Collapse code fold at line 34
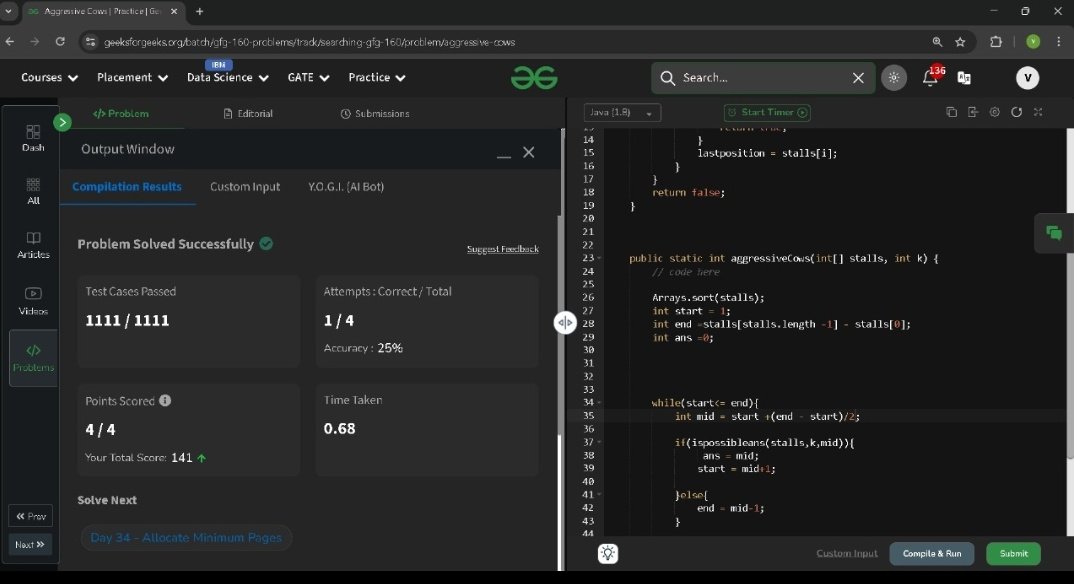This screenshot has width=1074, height=584. tap(599, 403)
